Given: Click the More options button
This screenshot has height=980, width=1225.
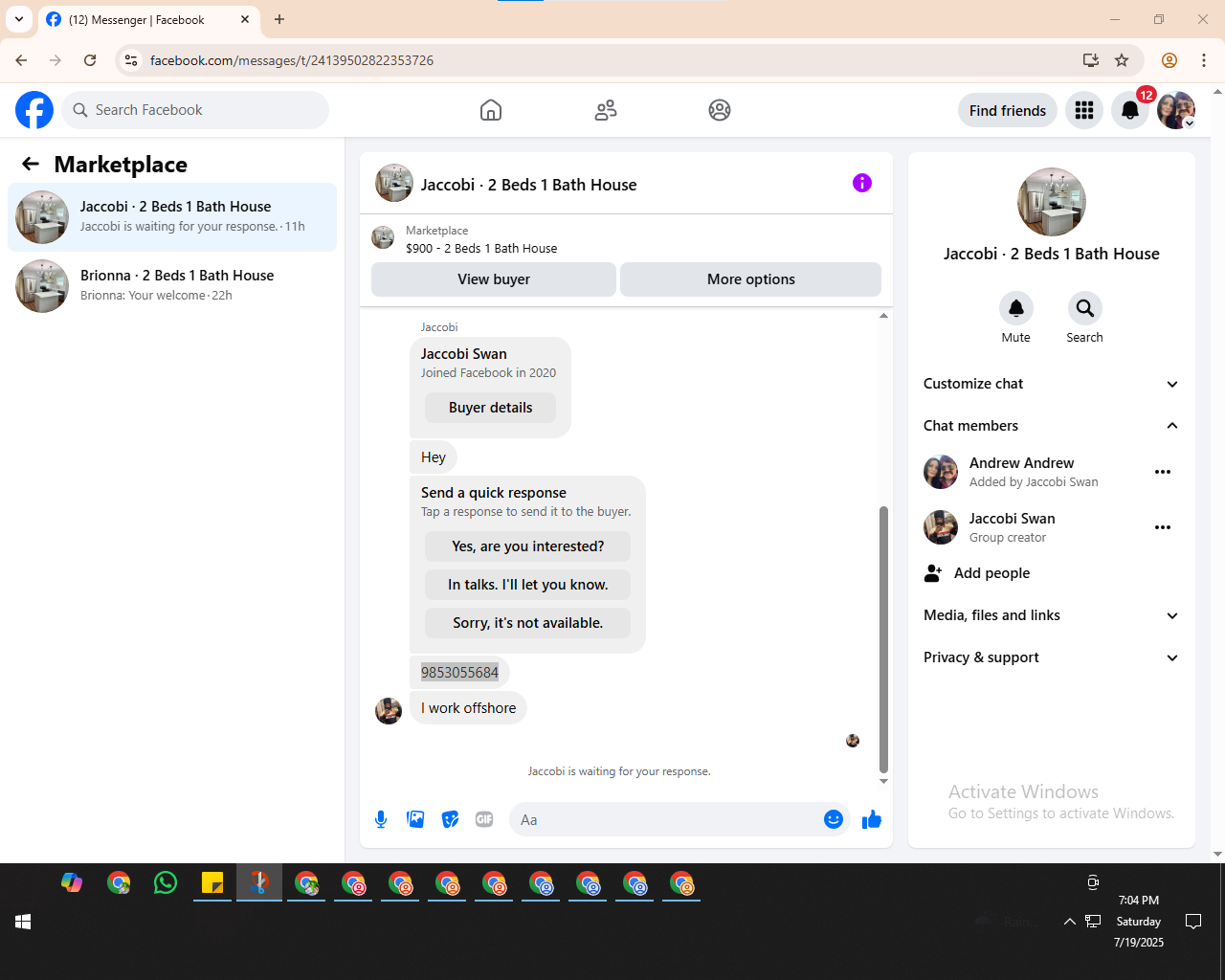Looking at the screenshot, I should click(751, 279).
